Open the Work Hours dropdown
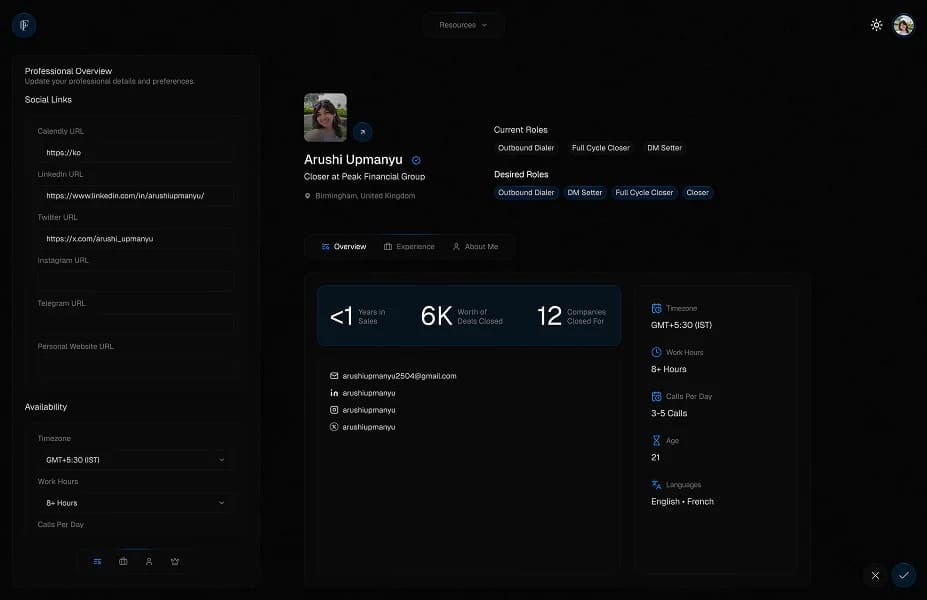This screenshot has height=600, width=927. (135, 503)
